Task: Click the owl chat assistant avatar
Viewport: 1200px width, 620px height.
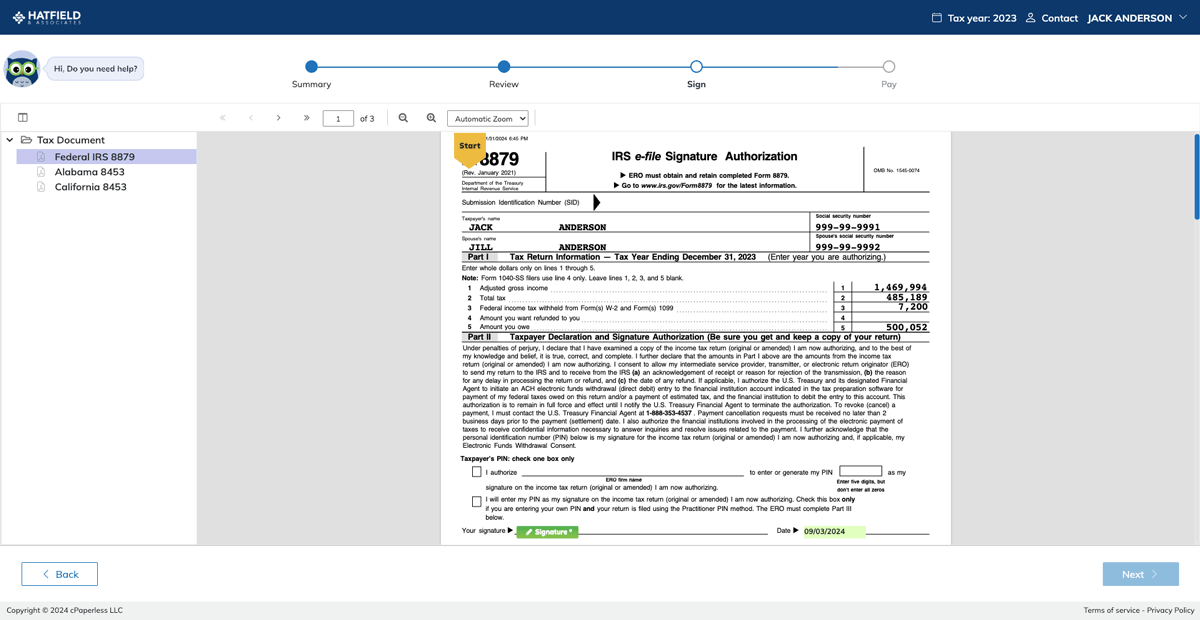Action: pyautogui.click(x=22, y=68)
